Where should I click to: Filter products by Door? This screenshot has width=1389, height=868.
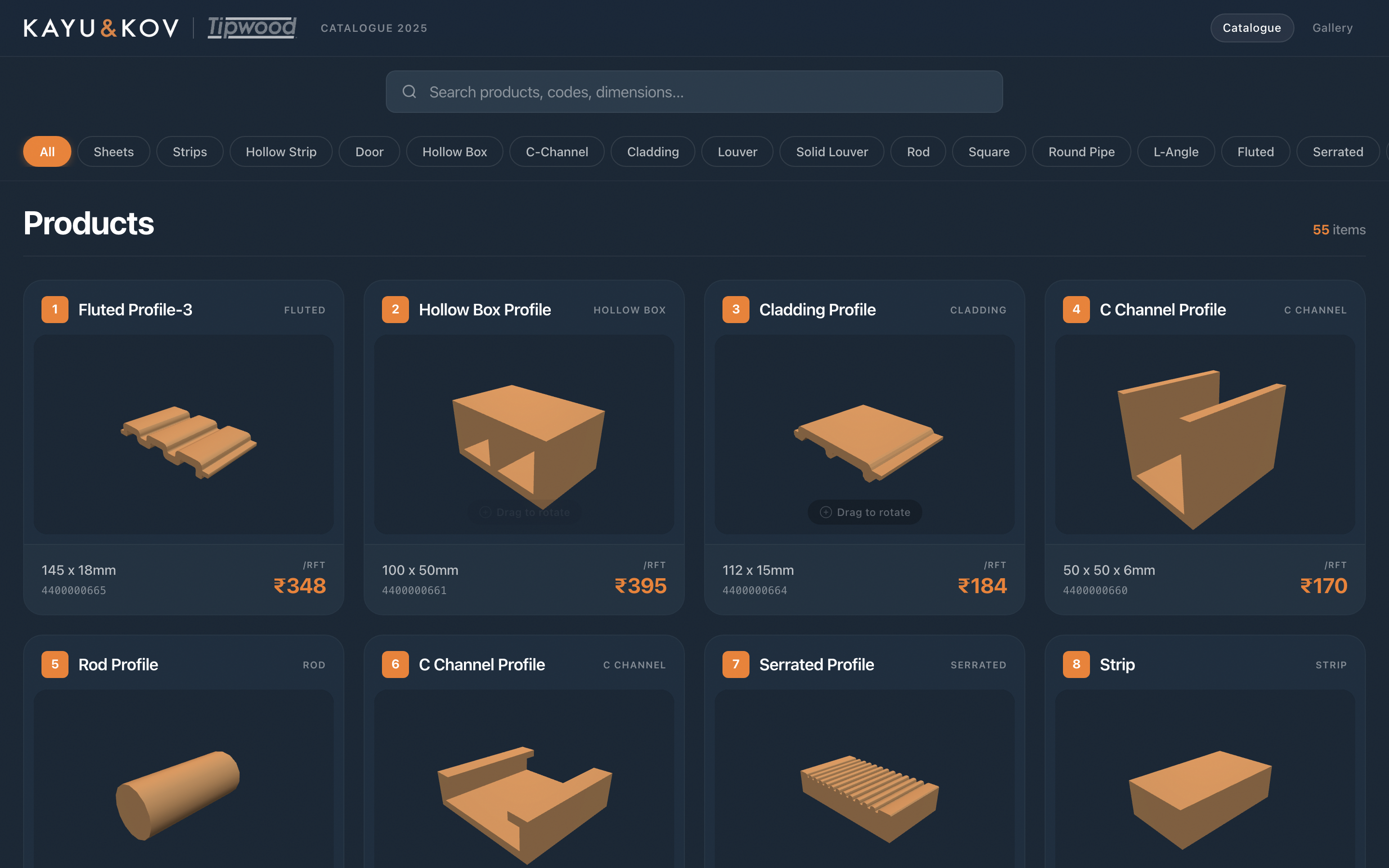pyautogui.click(x=369, y=151)
